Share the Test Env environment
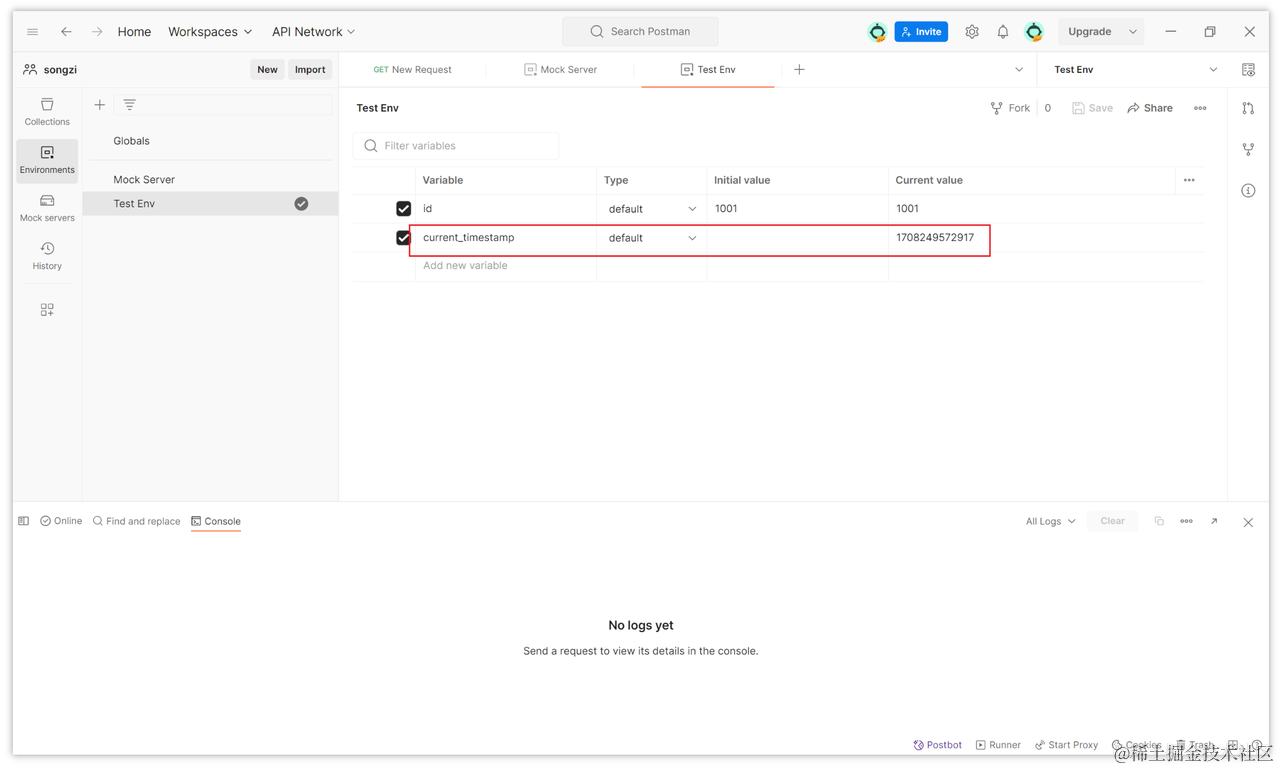 [1150, 108]
